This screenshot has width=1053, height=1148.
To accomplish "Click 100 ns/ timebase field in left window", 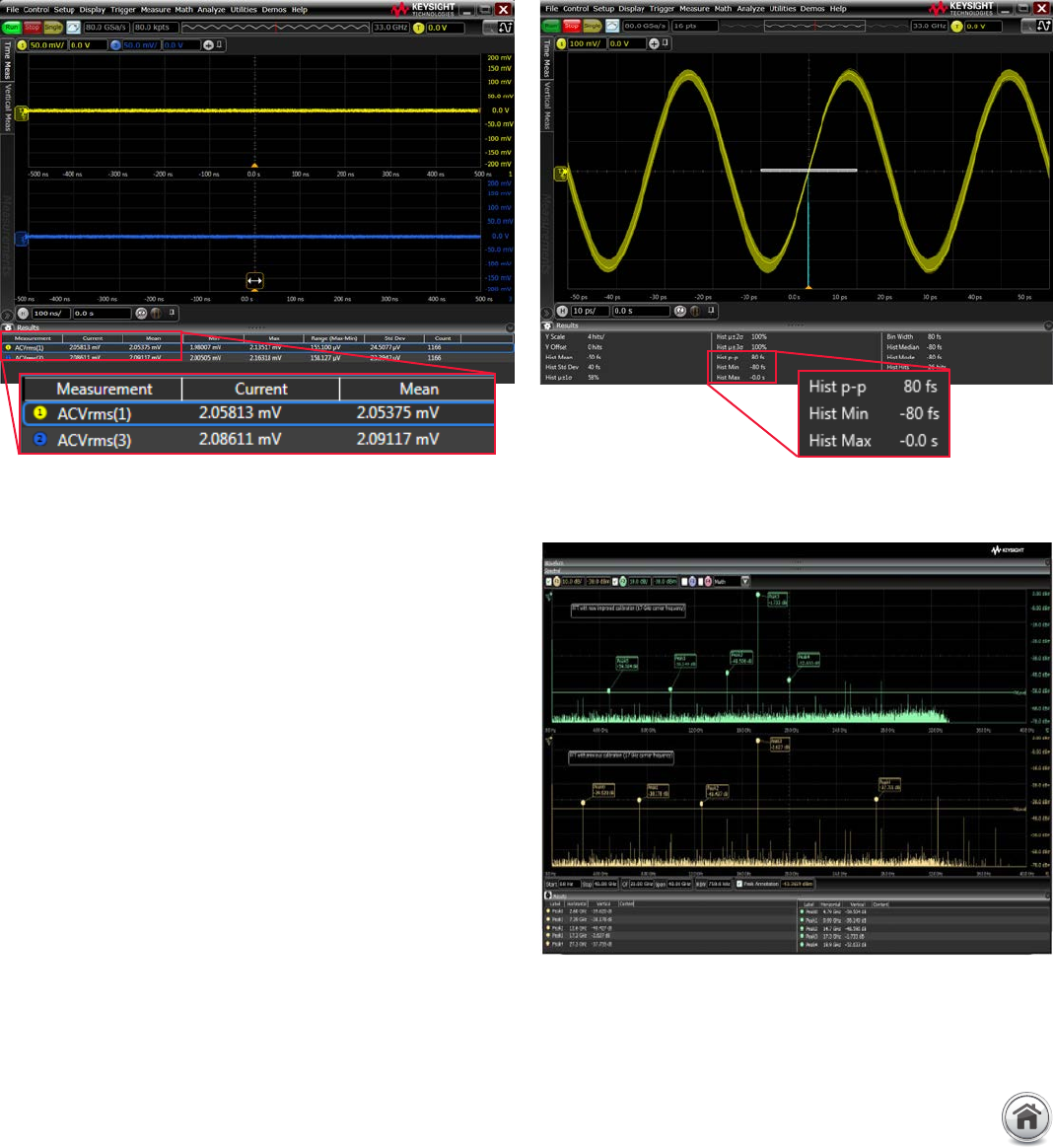I will (50, 314).
